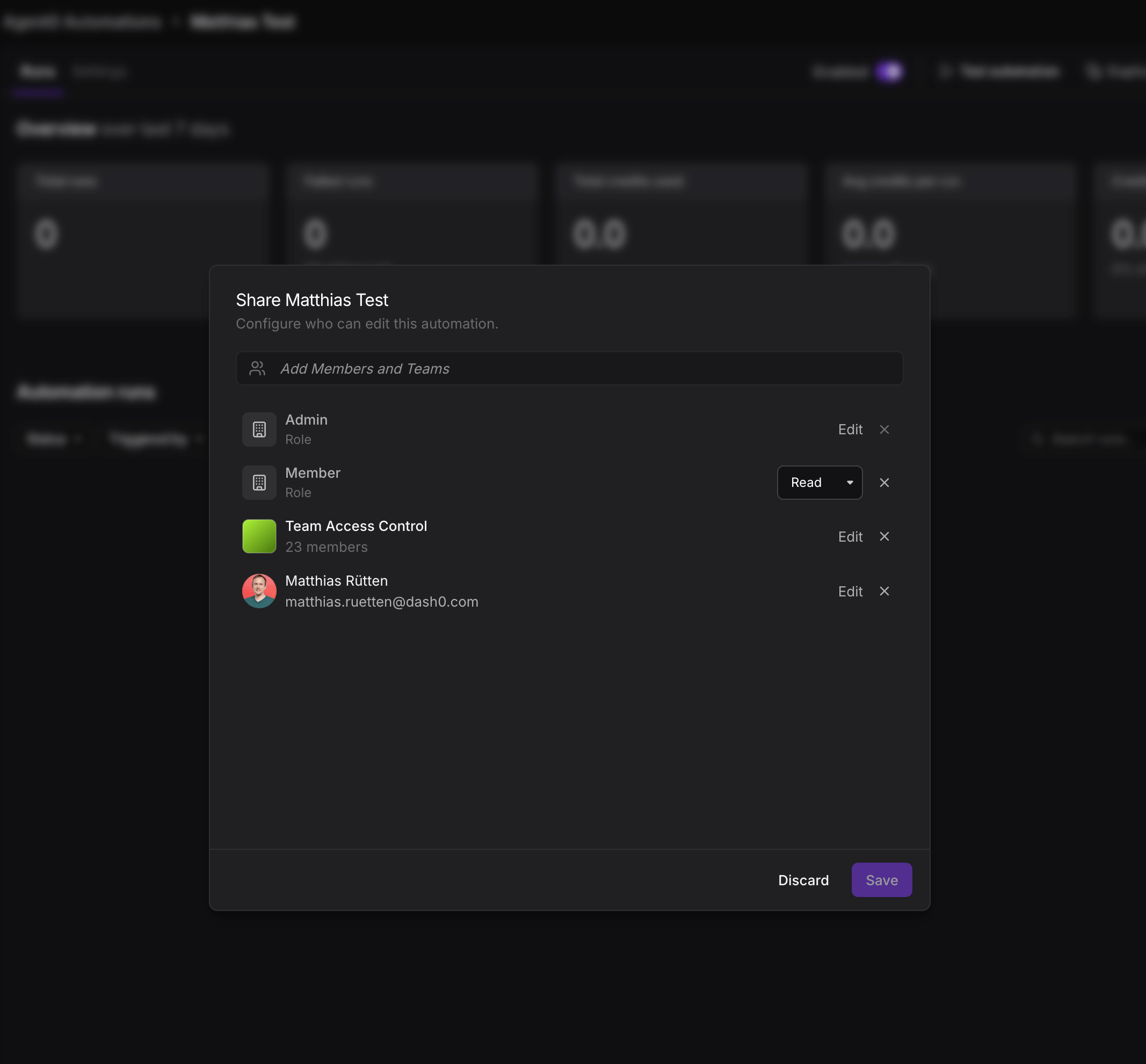Screen dimensions: 1146x1064
Task: Remove Matthias Rütten from sharing
Action: (884, 591)
